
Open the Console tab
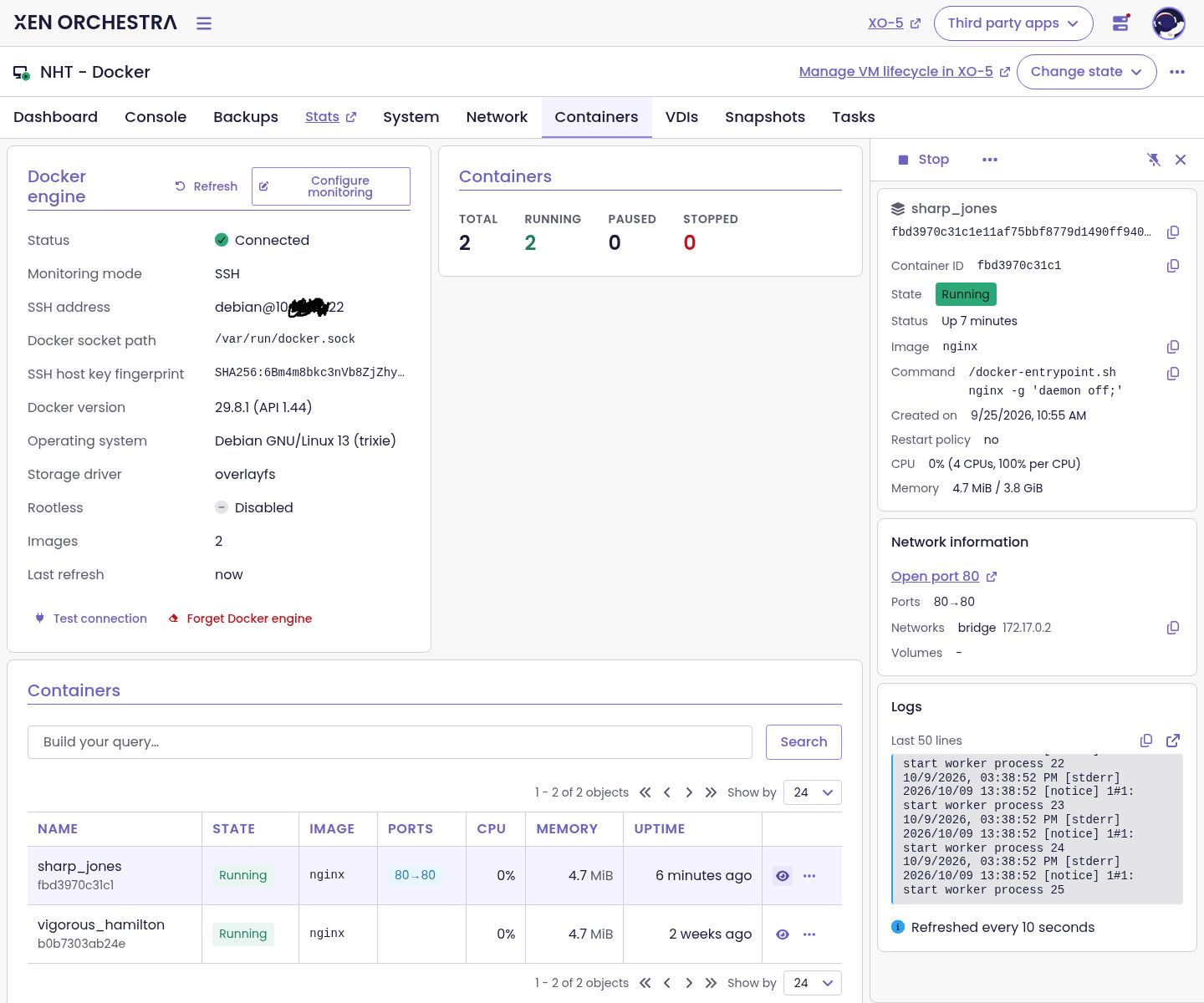[x=156, y=117]
